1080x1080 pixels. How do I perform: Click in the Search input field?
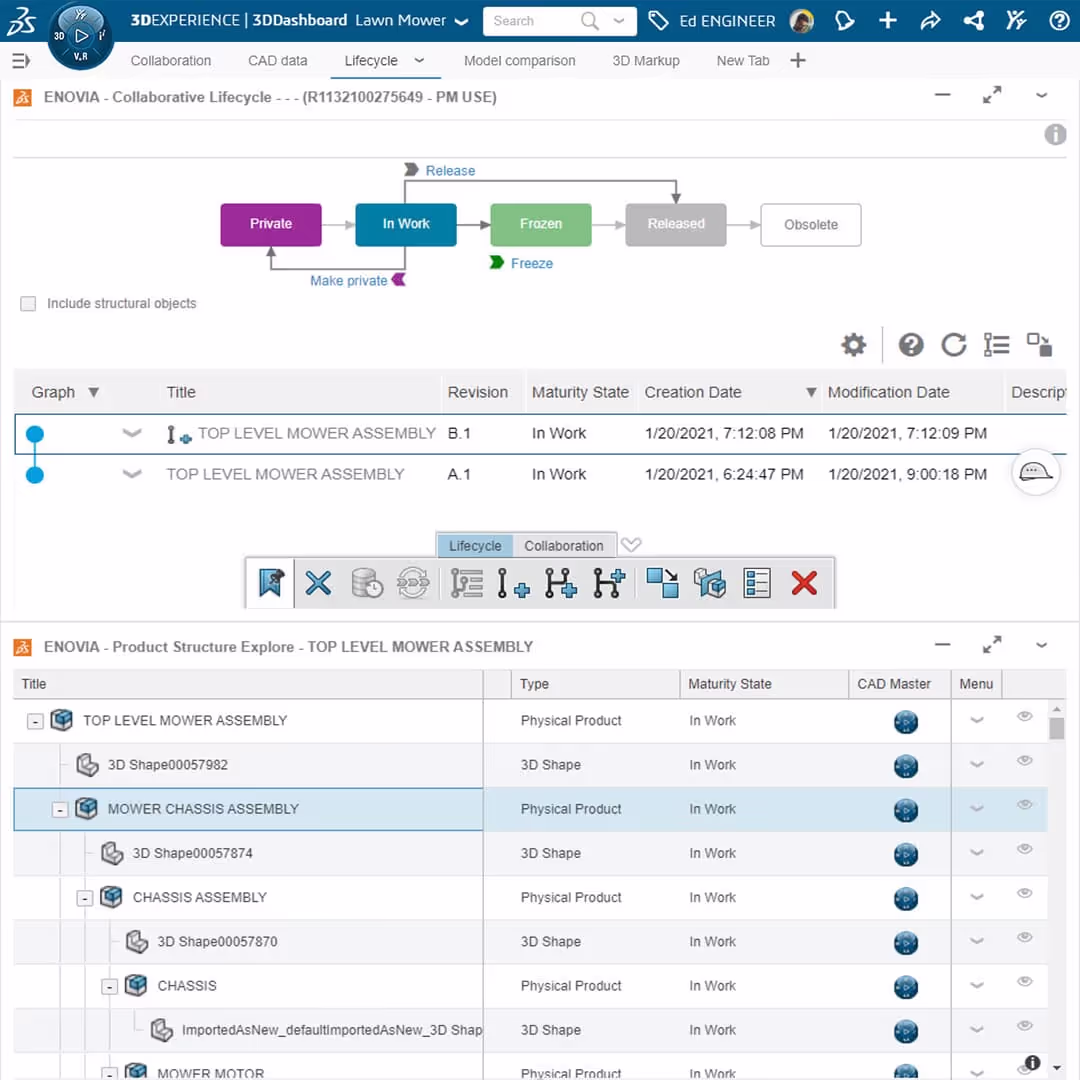point(534,21)
